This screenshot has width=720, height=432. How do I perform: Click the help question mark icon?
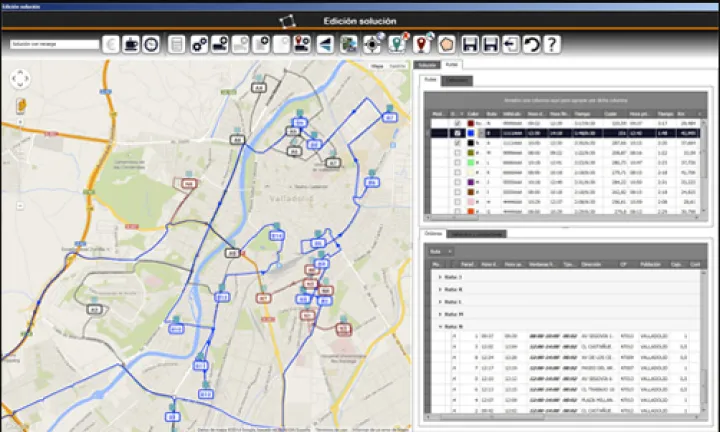[551, 44]
